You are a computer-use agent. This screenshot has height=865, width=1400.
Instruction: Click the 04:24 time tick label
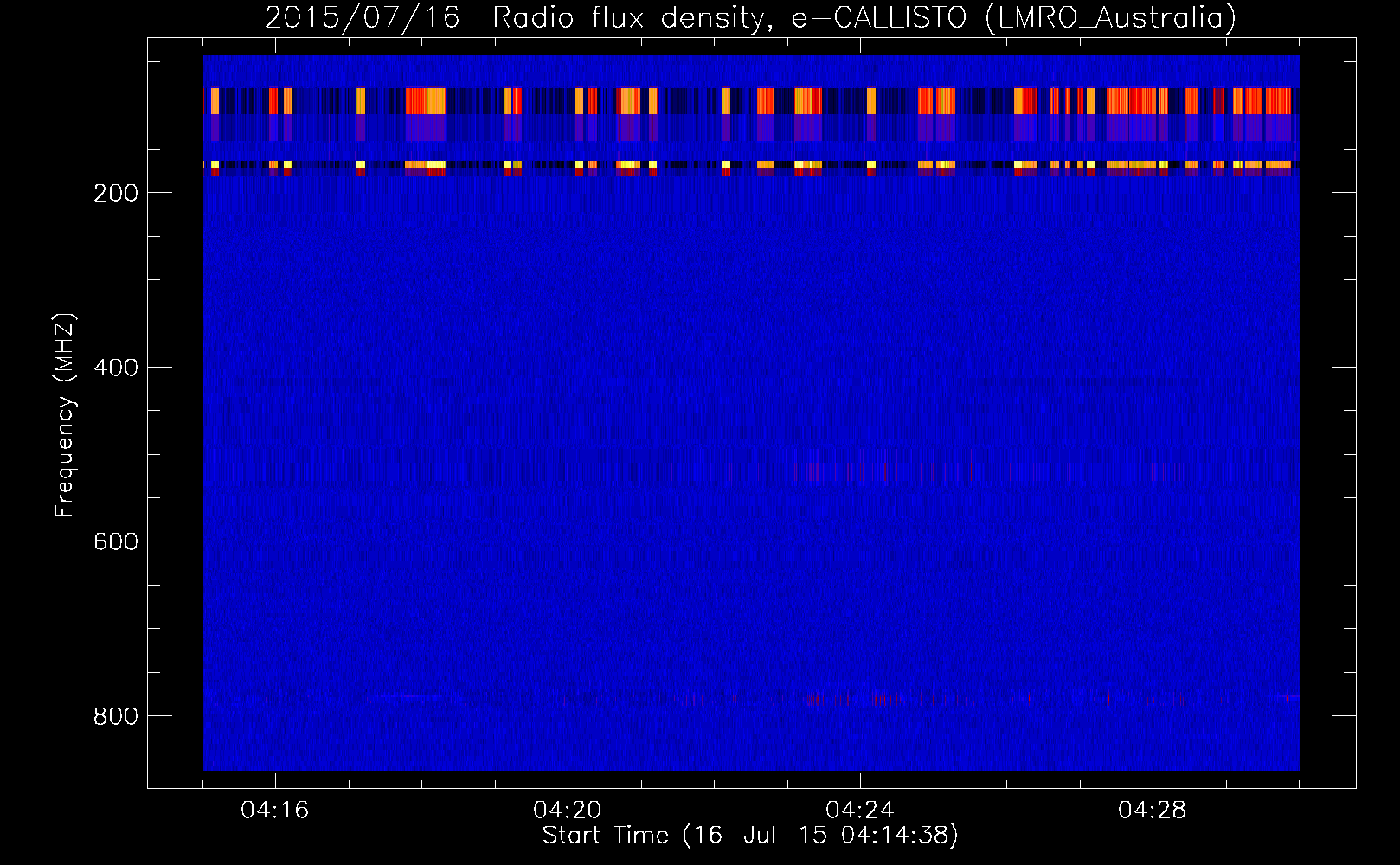pyautogui.click(x=860, y=811)
